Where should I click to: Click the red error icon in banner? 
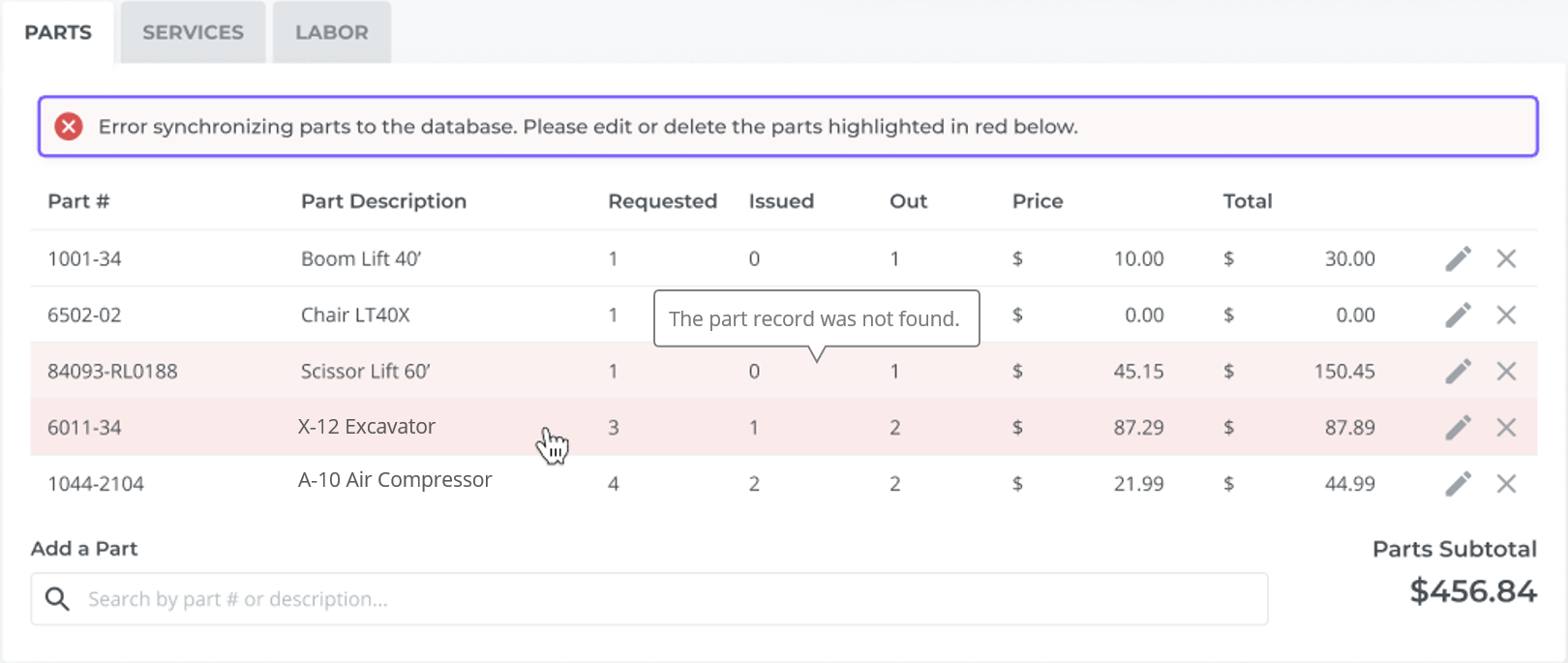(x=69, y=127)
